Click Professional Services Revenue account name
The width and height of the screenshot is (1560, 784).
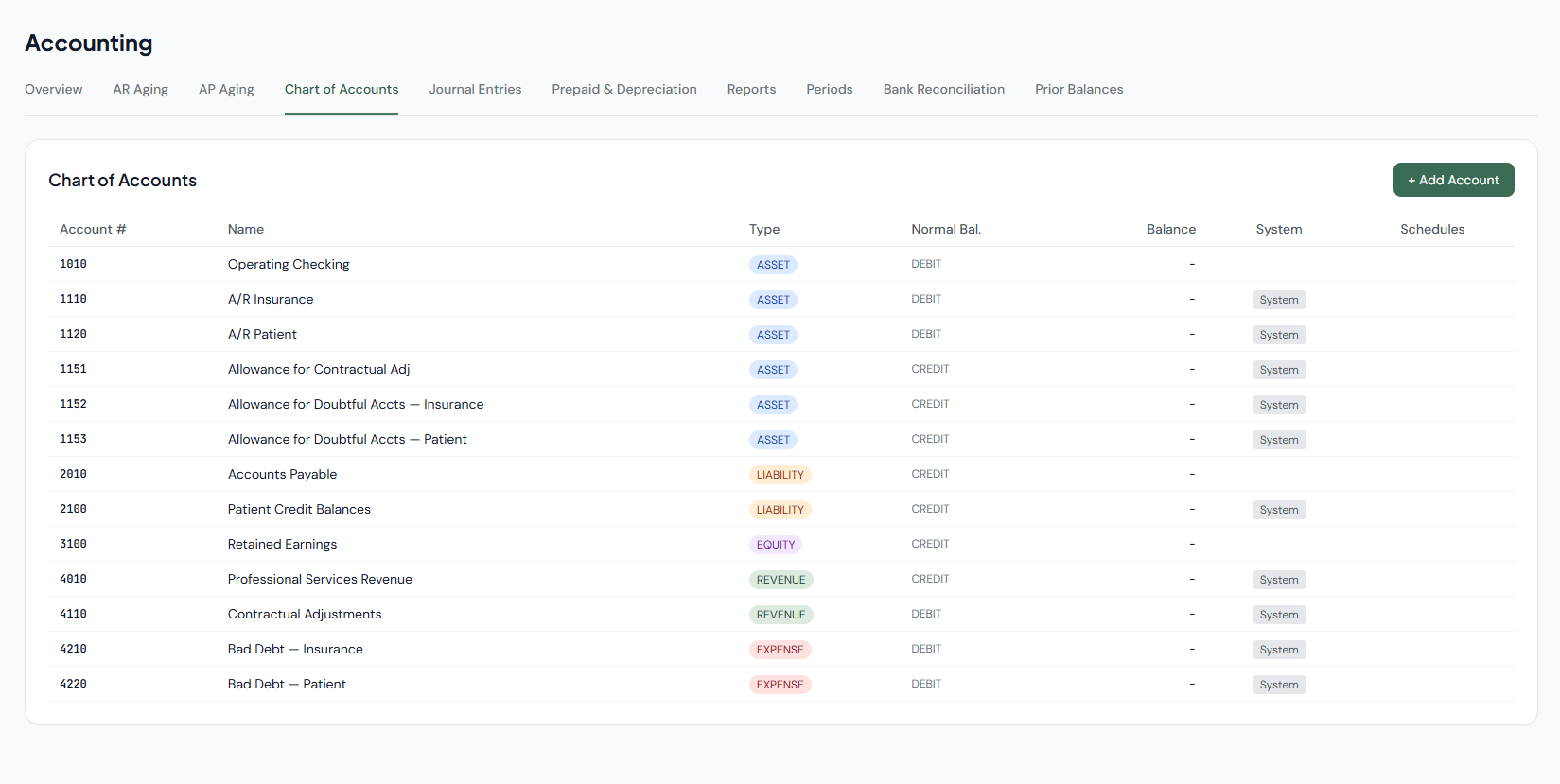(320, 579)
